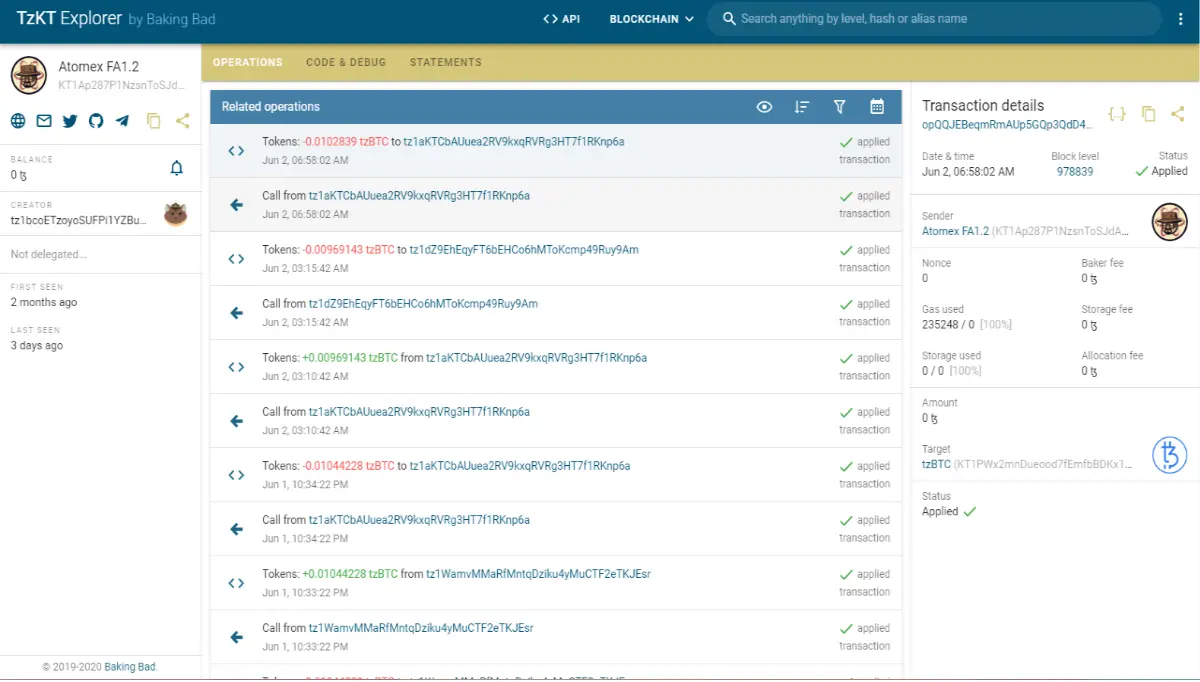Copy transaction hash in details panel
Screen dimensions: 1200x682
[1149, 114]
